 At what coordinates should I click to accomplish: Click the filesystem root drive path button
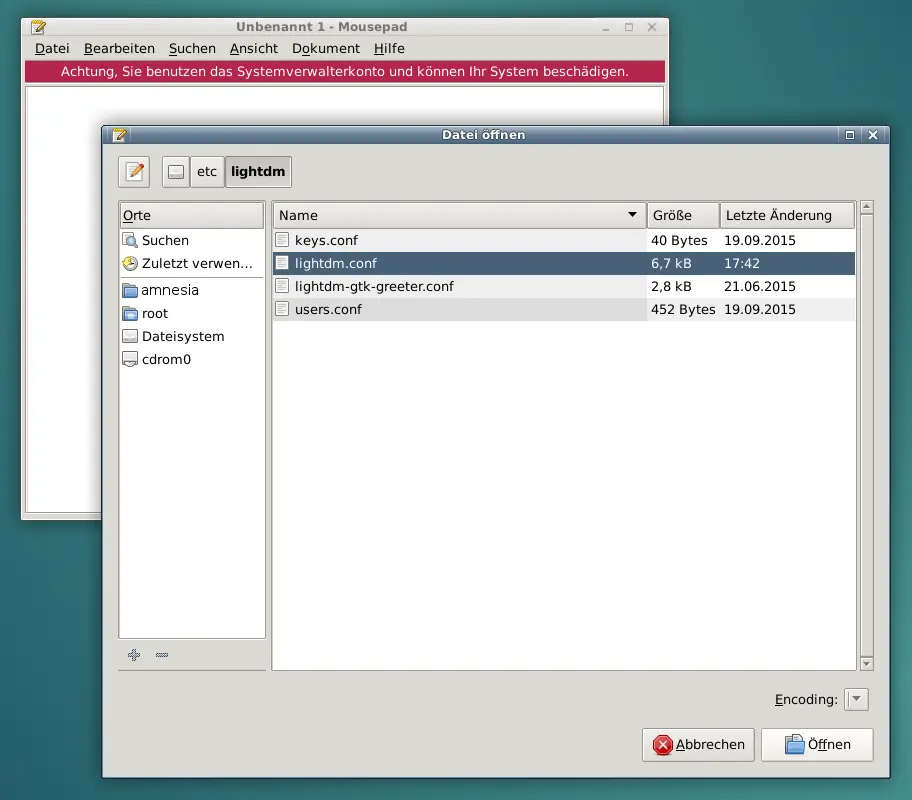click(176, 171)
